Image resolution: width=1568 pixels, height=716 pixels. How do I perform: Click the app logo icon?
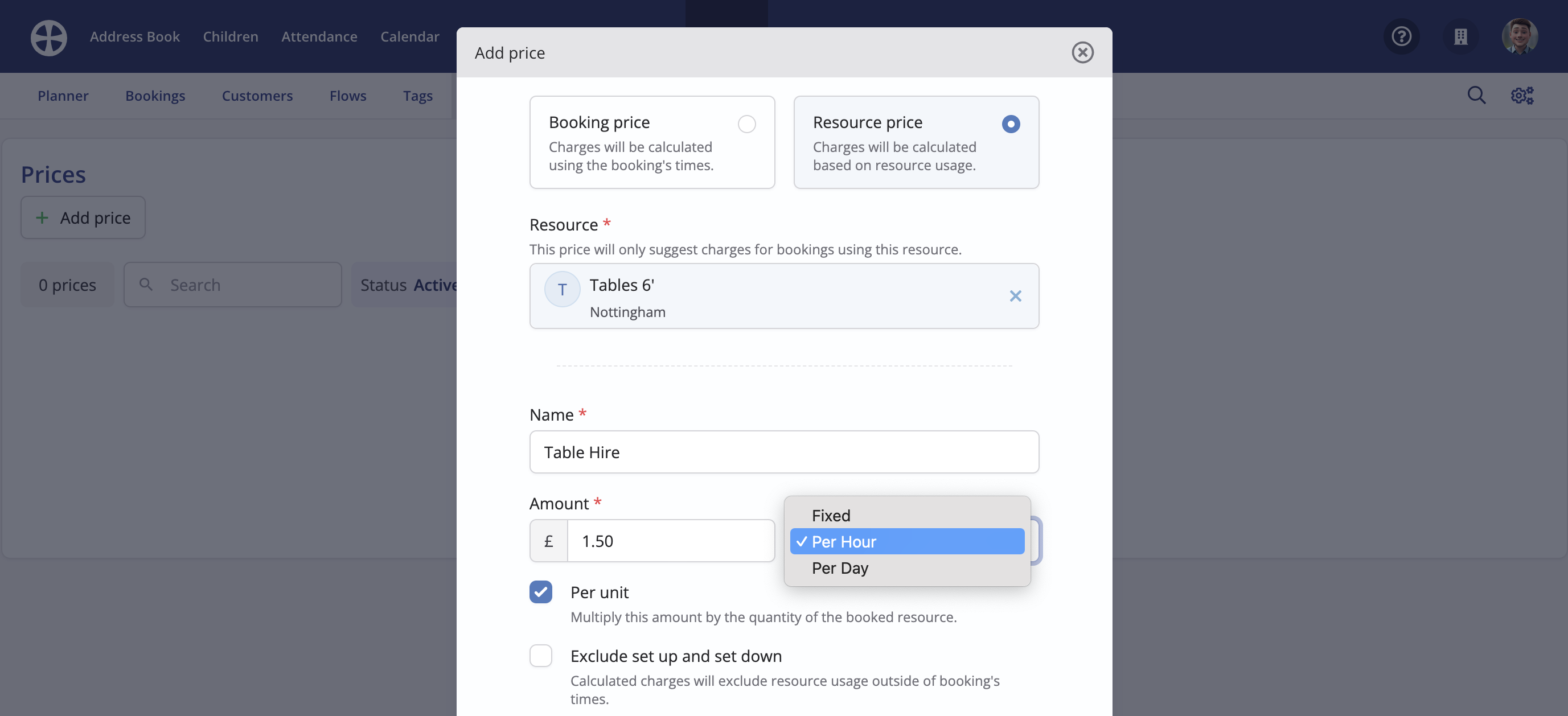pos(49,37)
